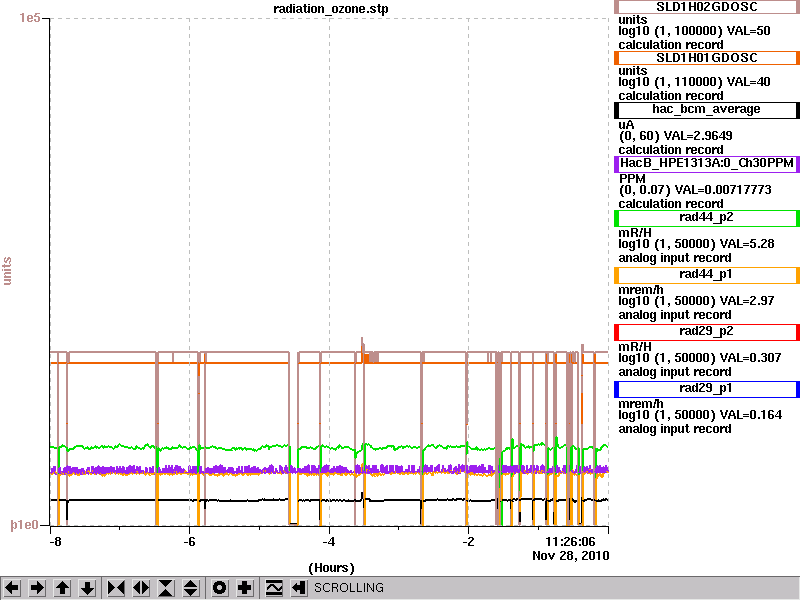Select the rad44_p1 legend entry
The width and height of the screenshot is (800, 600).
[707, 275]
